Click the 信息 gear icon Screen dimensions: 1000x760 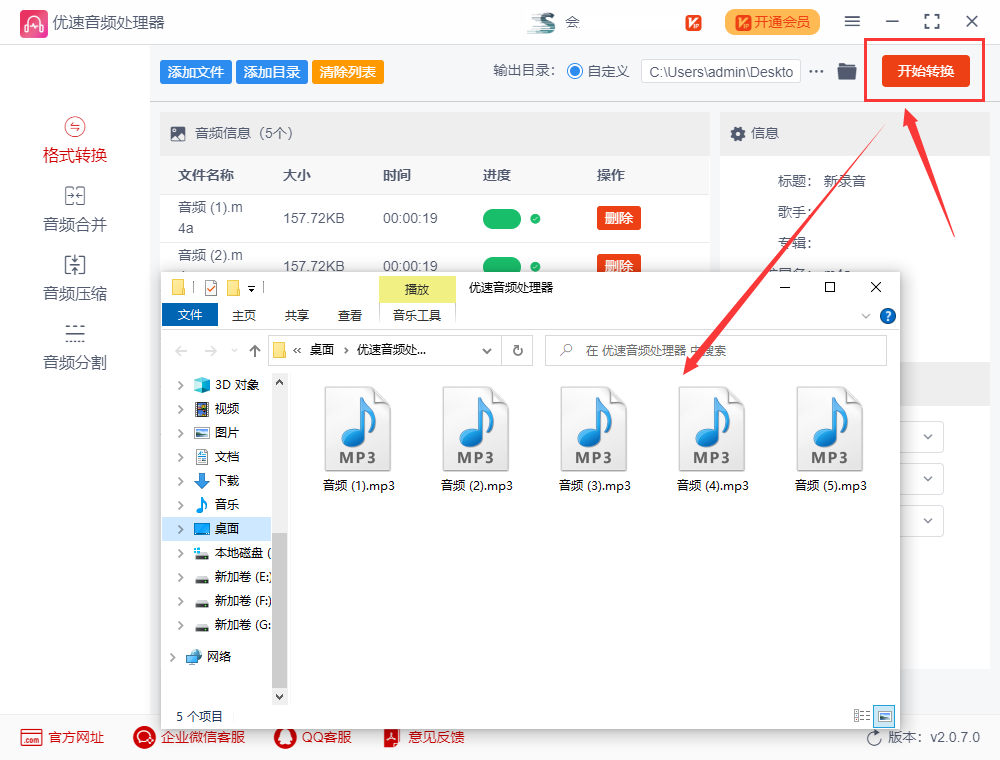pyautogui.click(x=737, y=133)
